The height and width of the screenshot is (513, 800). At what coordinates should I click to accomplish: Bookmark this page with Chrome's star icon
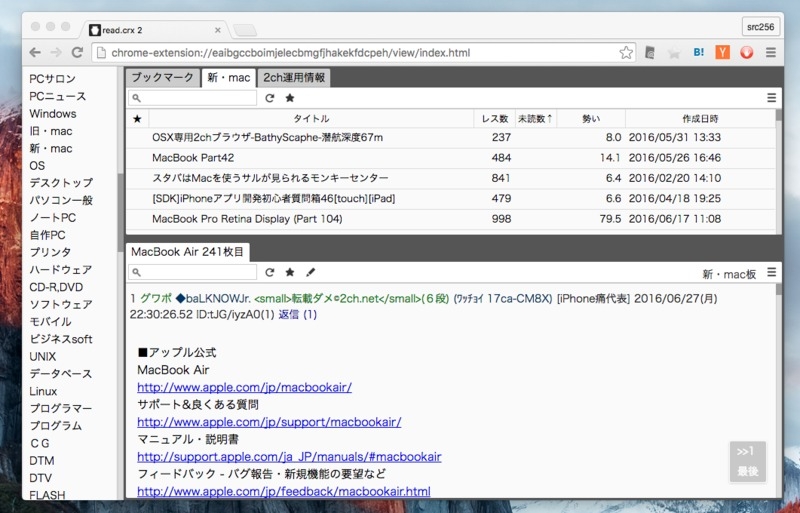click(626, 52)
